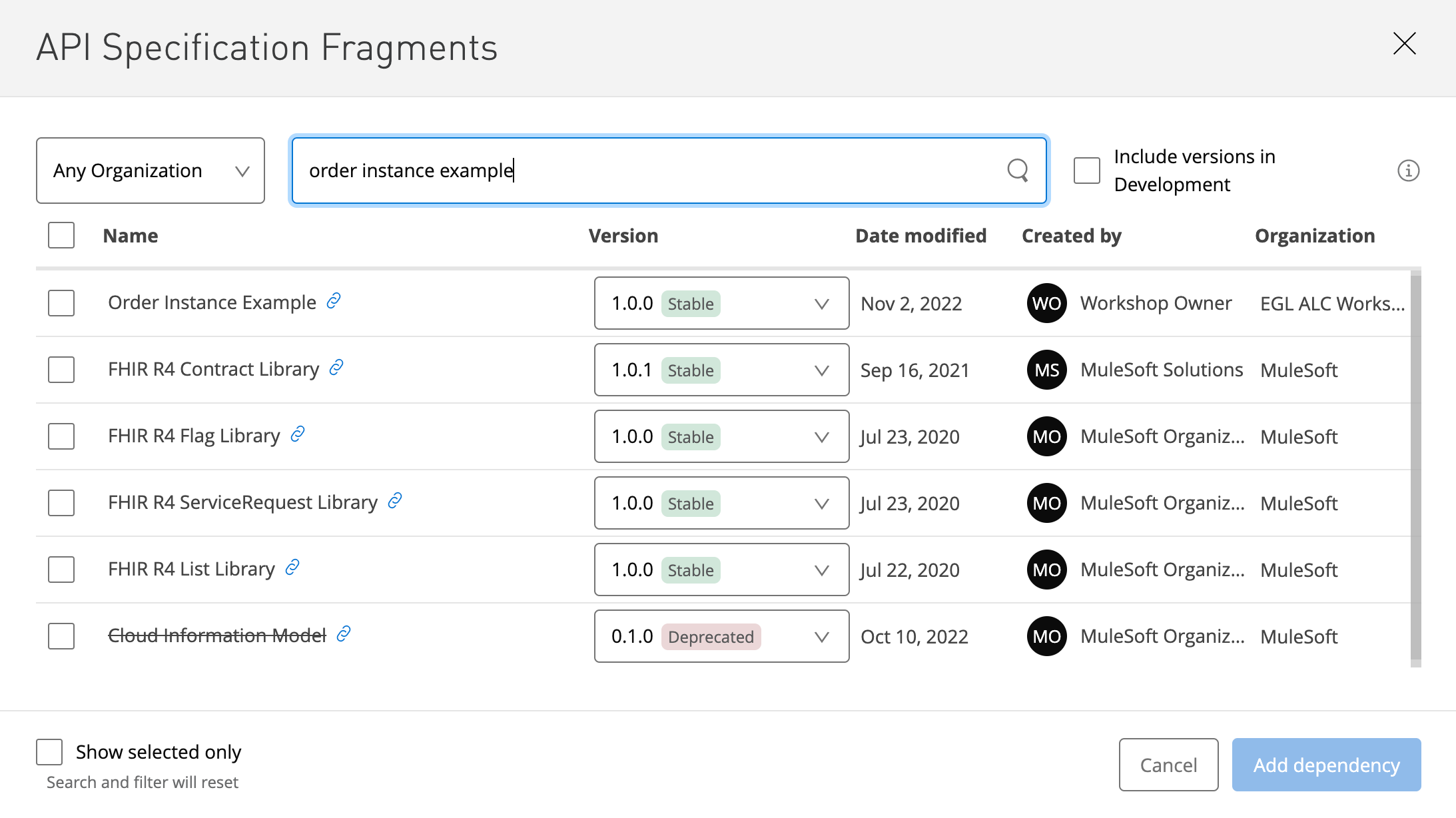Click the search magnifier icon
This screenshot has height=818, width=1456.
[1018, 170]
